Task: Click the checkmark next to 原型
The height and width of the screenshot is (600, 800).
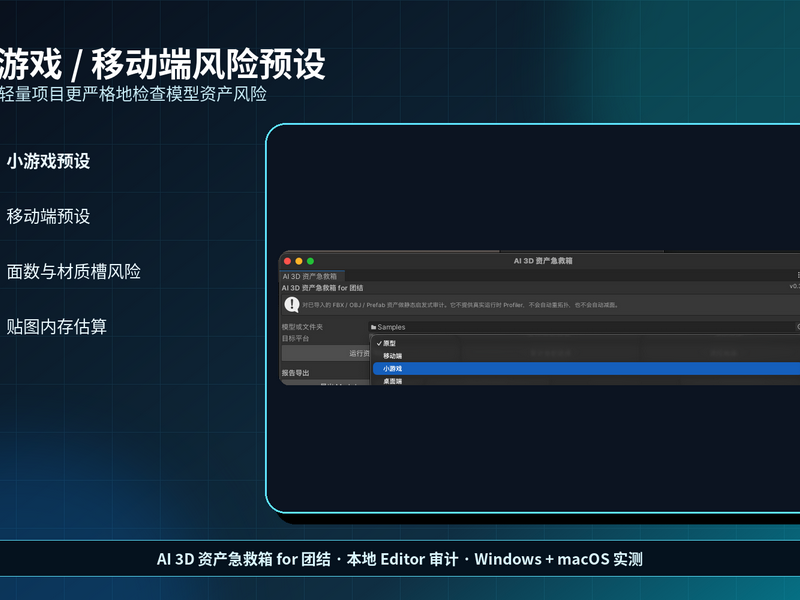Action: pyautogui.click(x=379, y=343)
